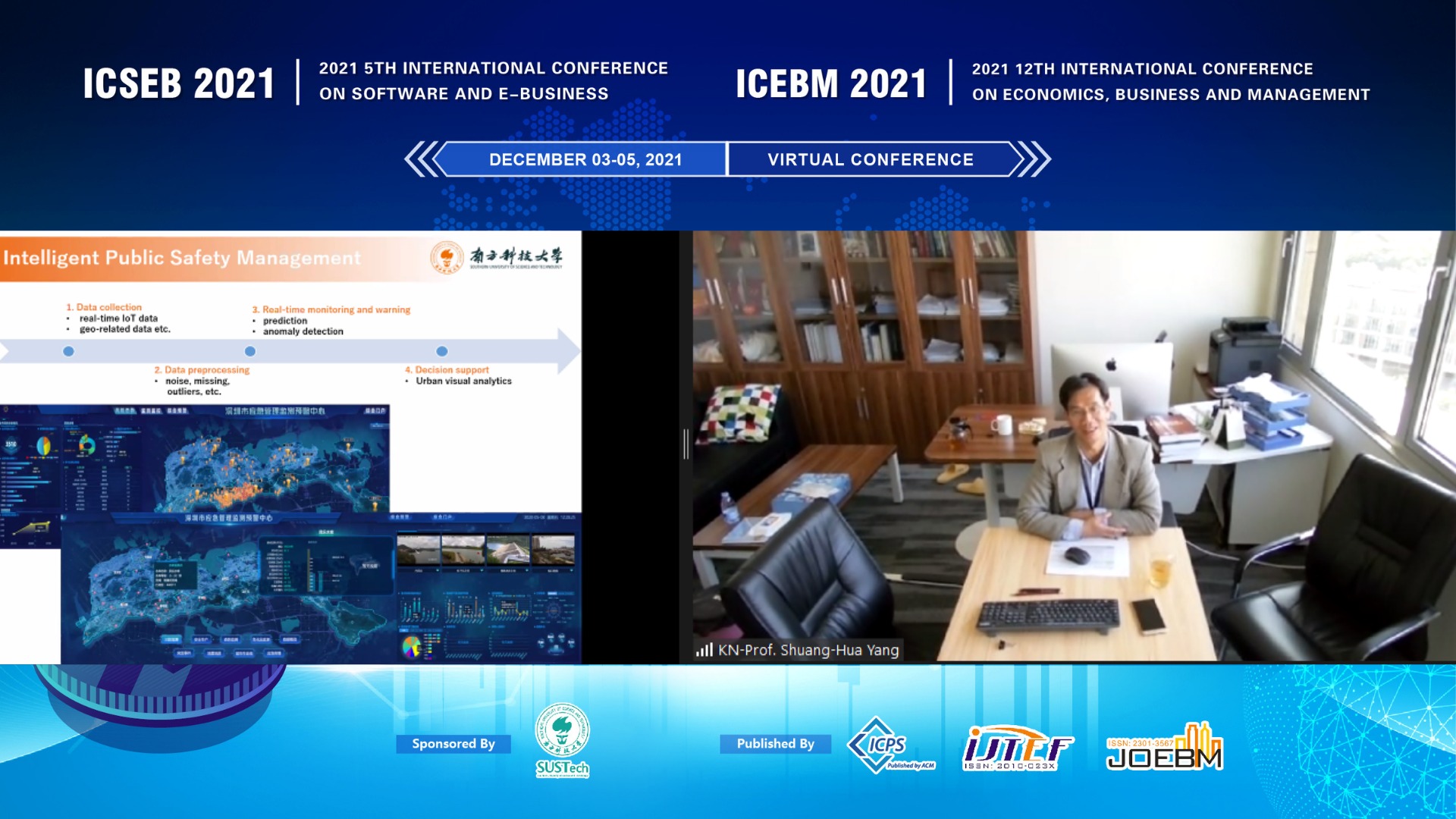
Task: Click the ICSEB 2021 title
Action: tap(179, 83)
